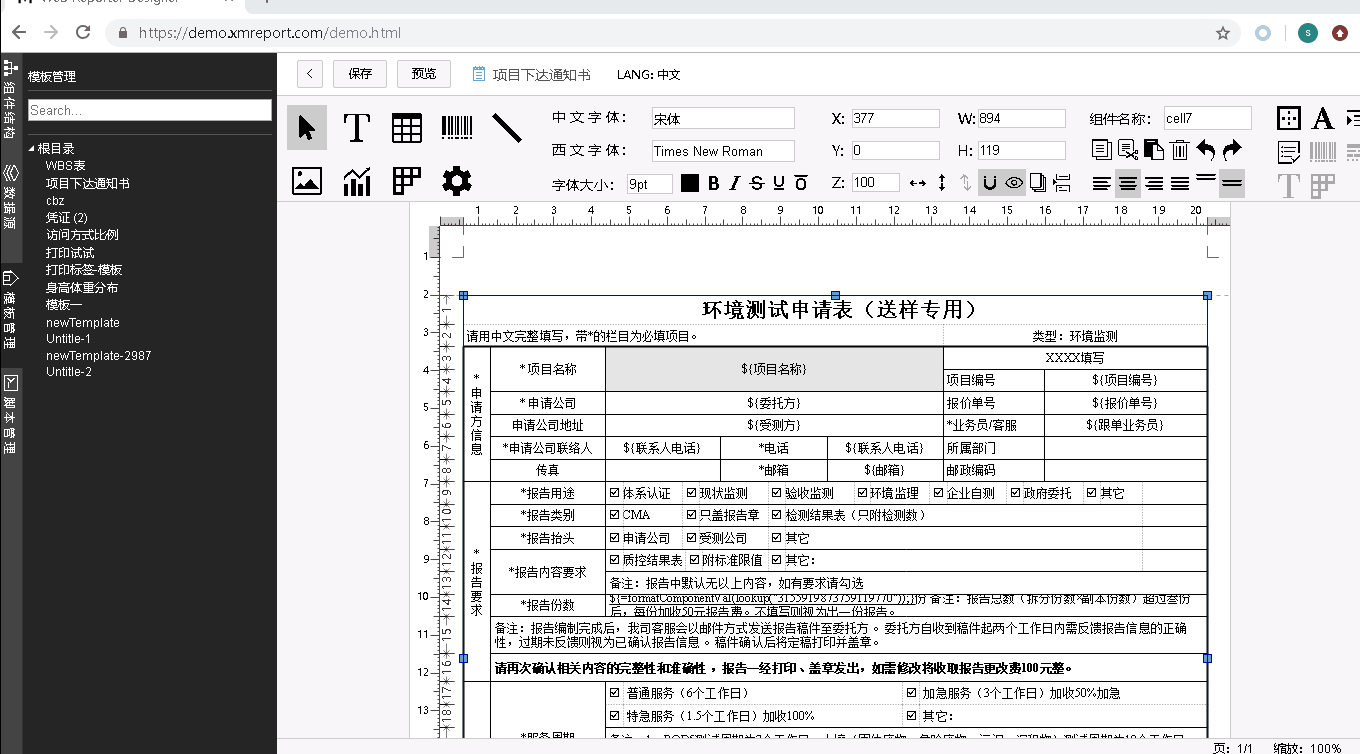Toggle italic formatting

[x=735, y=183]
